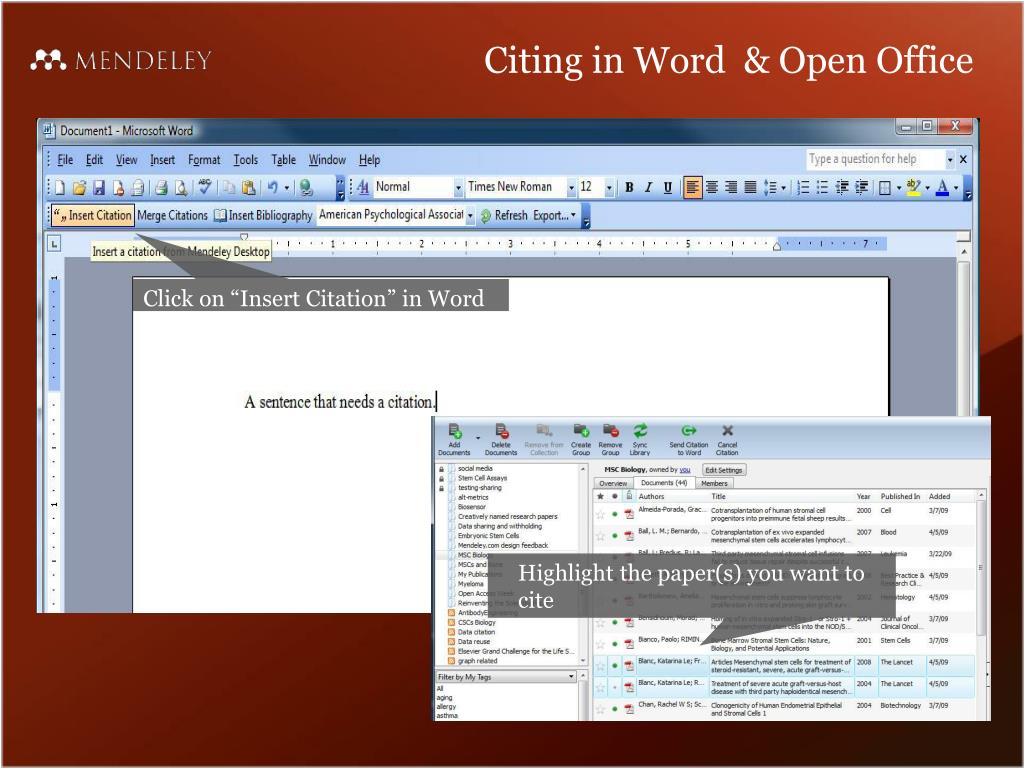Toggle read status dot for Ball, L. M. paper

[615, 536]
